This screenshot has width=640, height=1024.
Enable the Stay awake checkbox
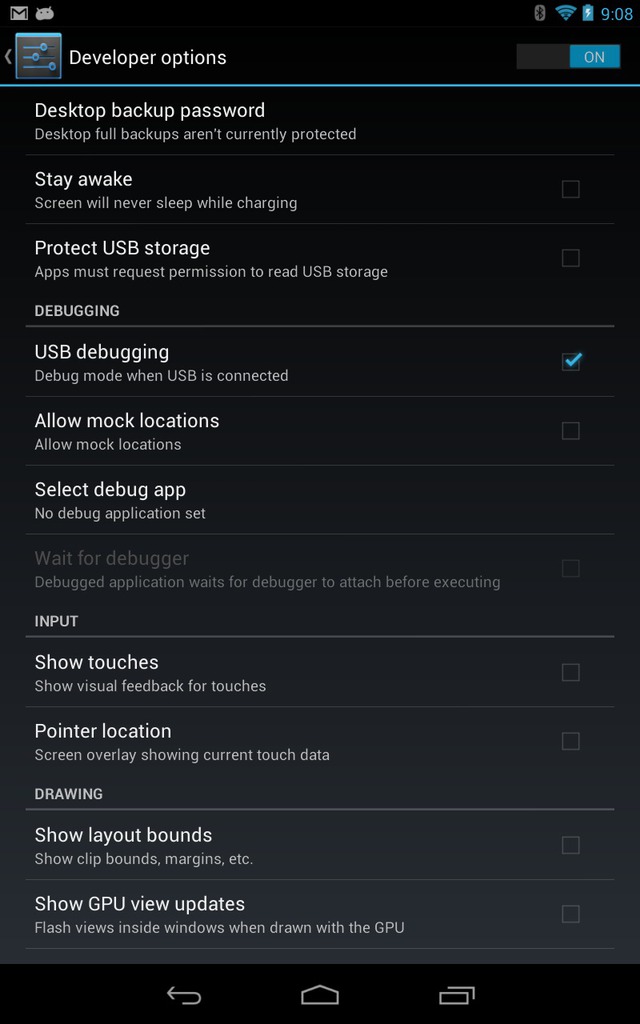571,189
